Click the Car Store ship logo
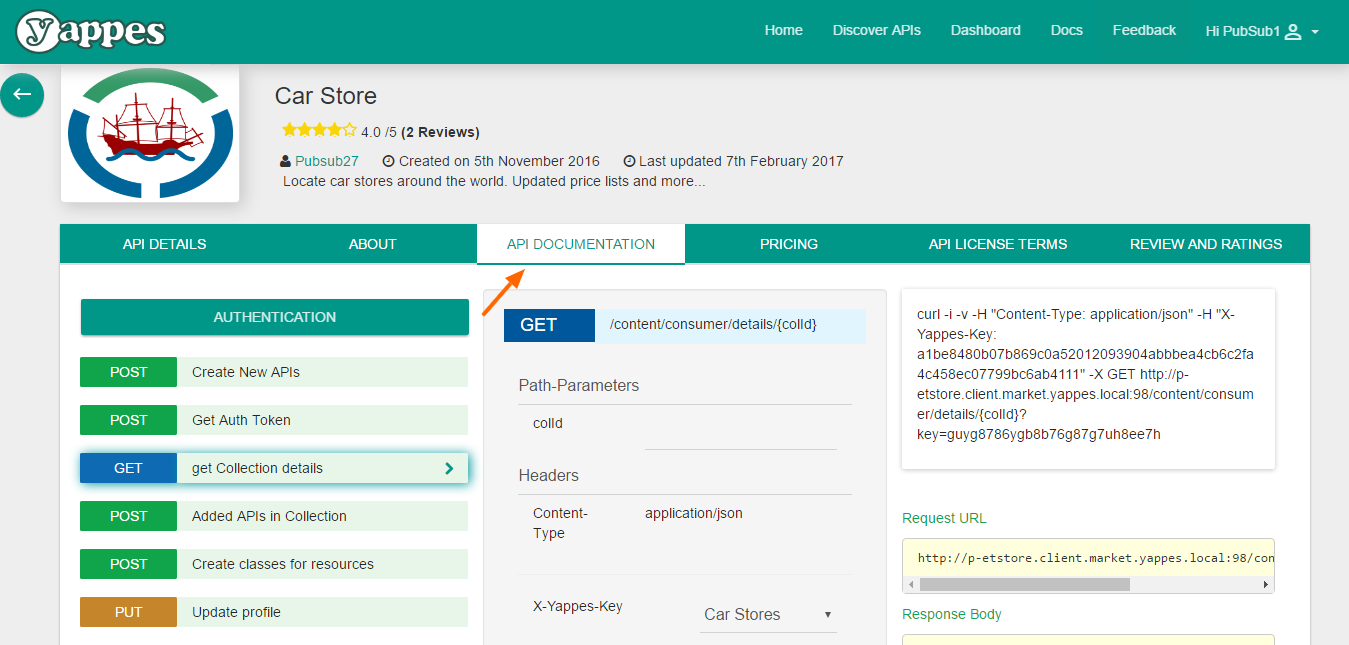Image resolution: width=1349 pixels, height=645 pixels. coord(150,133)
